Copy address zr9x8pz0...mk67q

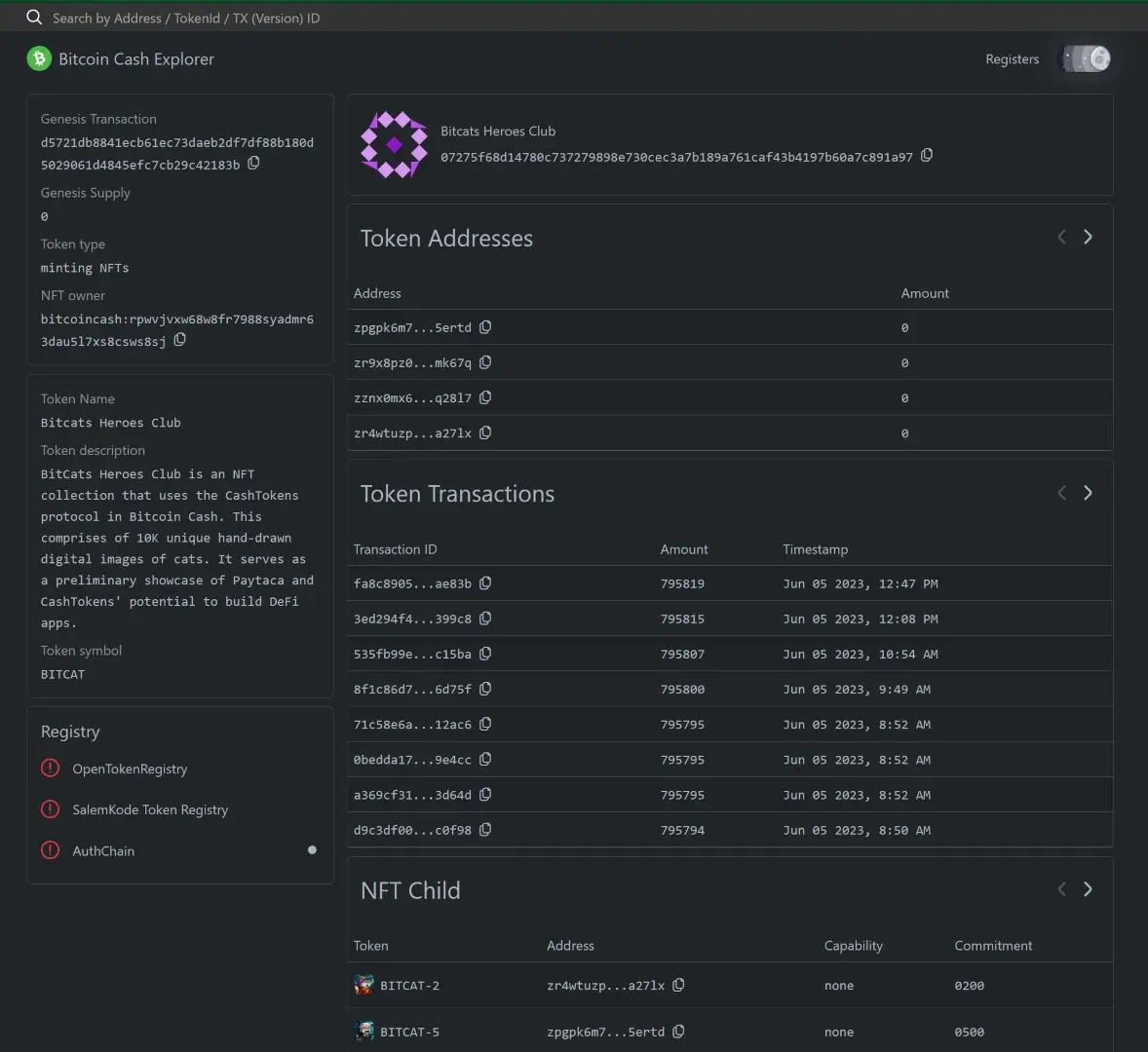point(484,362)
